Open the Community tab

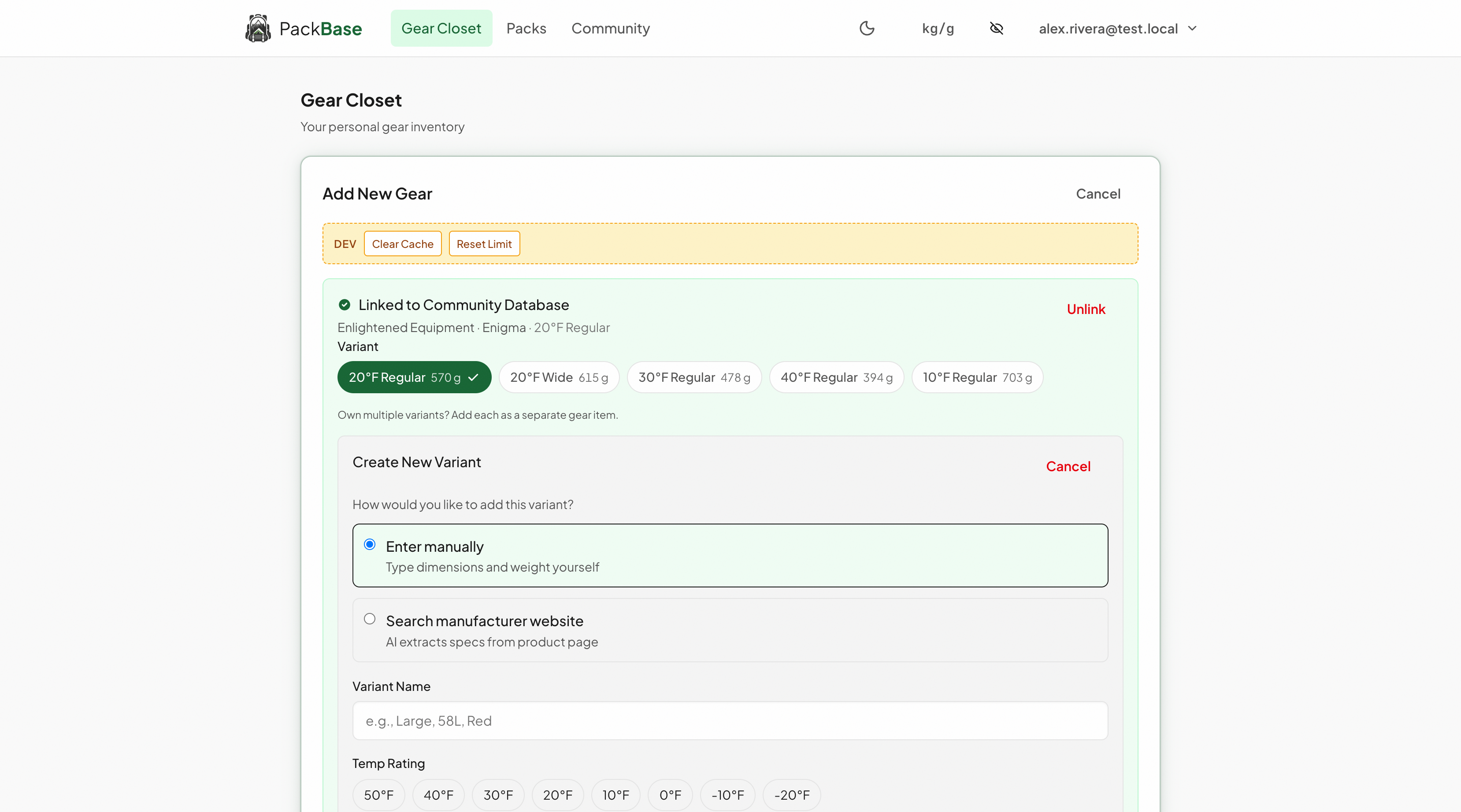tap(610, 28)
